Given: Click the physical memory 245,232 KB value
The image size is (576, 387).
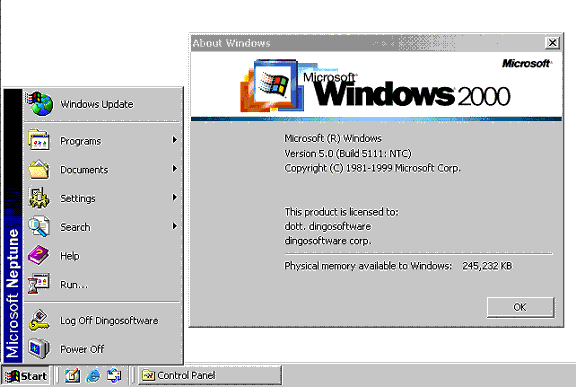Looking at the screenshot, I should 487,266.
